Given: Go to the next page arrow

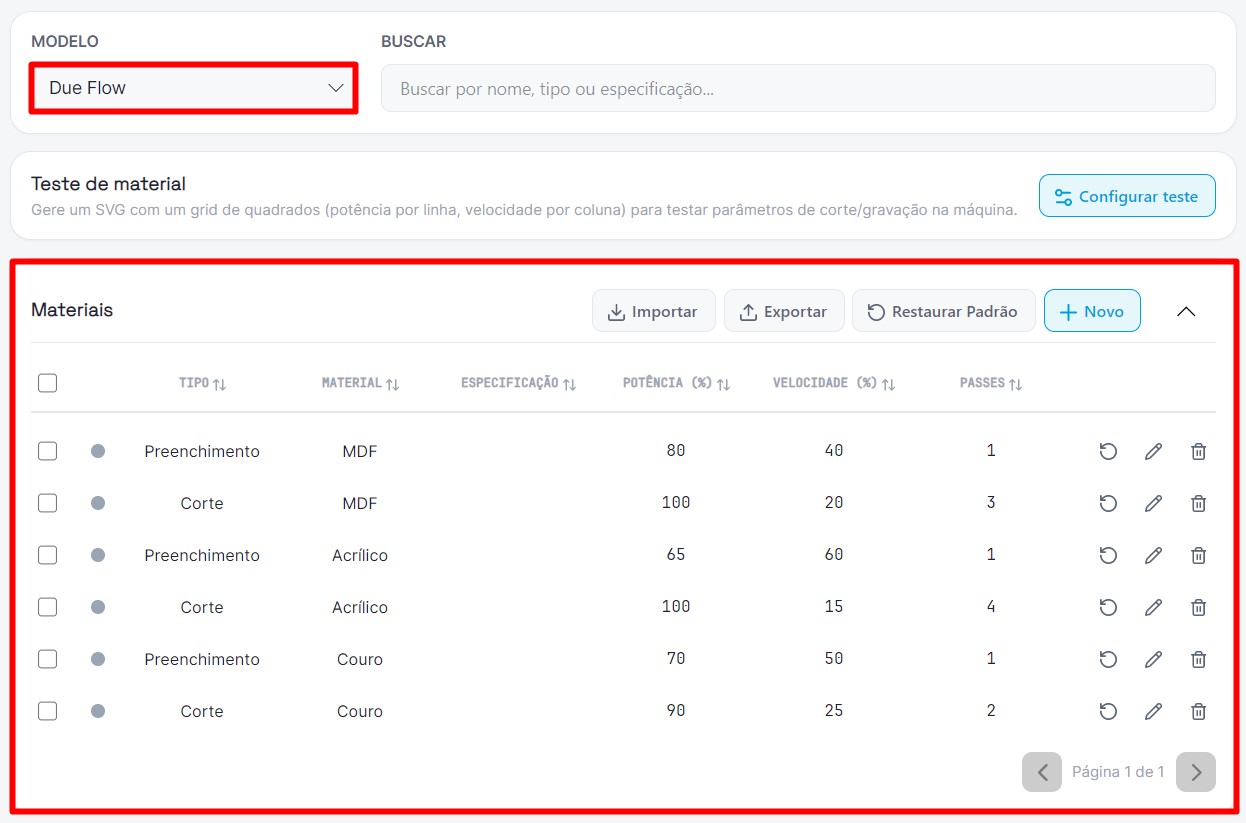Looking at the screenshot, I should pos(1196,772).
